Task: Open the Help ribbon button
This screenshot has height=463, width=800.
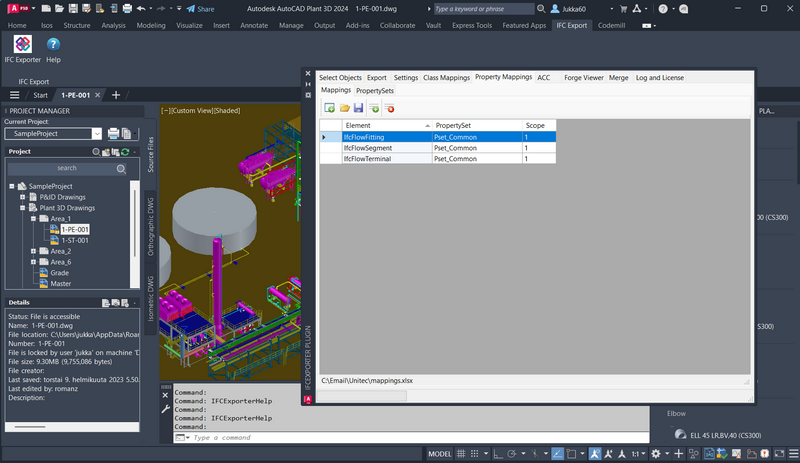Action: coord(53,49)
